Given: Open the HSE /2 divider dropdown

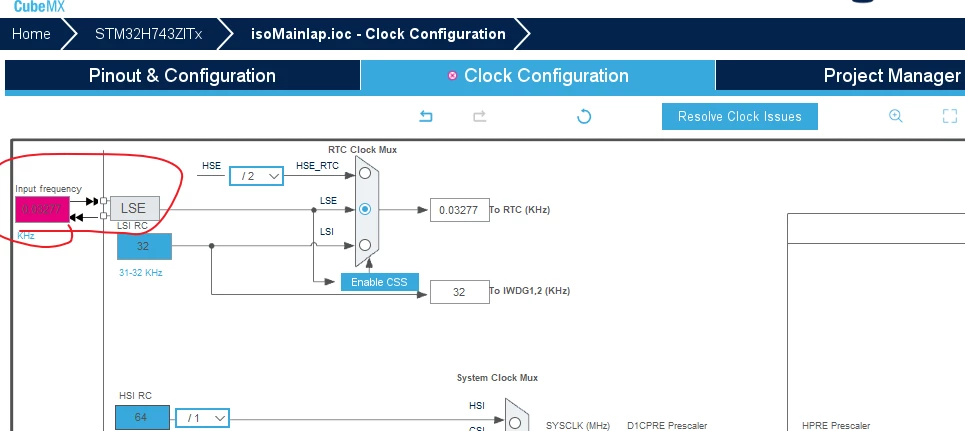Looking at the screenshot, I should point(257,176).
